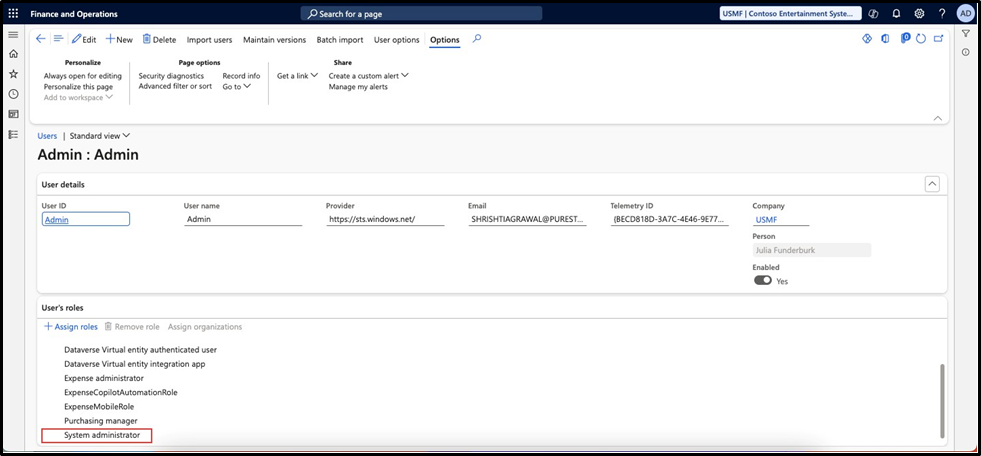Viewport: 981px width, 456px height.
Task: Open Recent clock icon in sidebar
Action: 13,94
